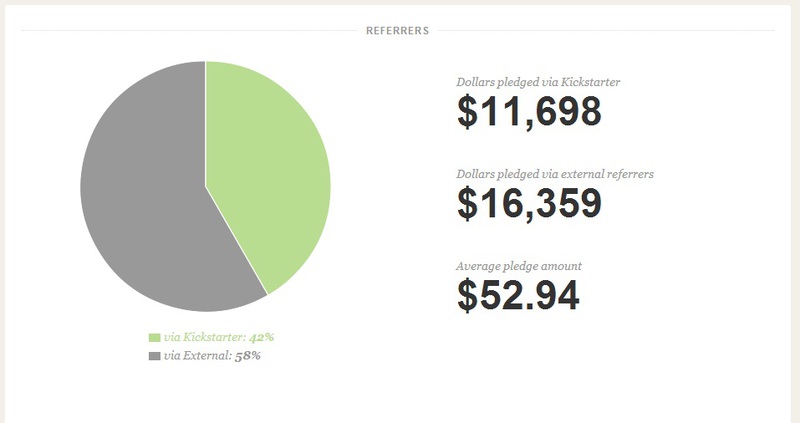Click the $11,698 pledged amount
The height and width of the screenshot is (423, 800).
pos(529,112)
